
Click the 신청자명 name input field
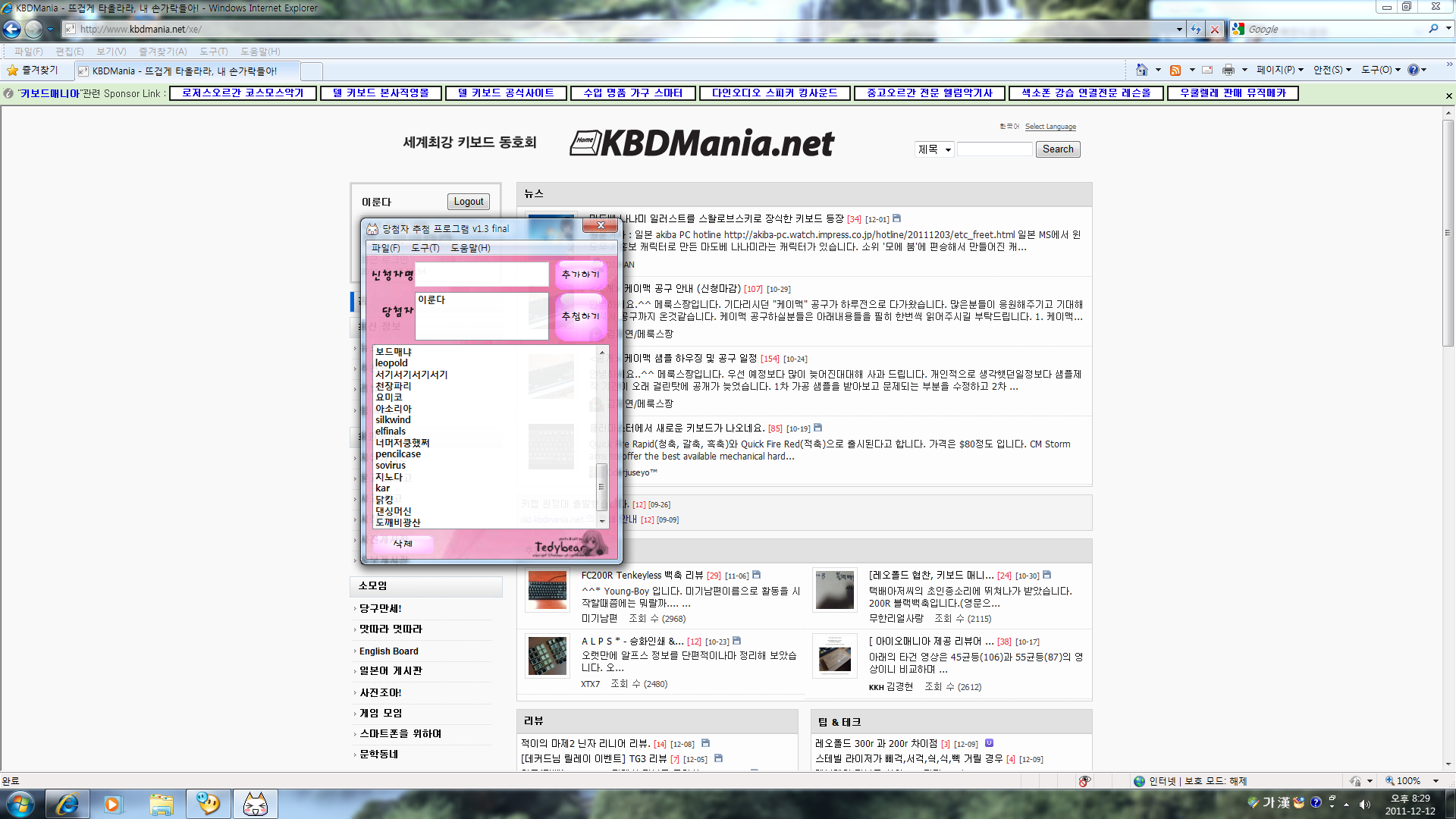(x=482, y=274)
